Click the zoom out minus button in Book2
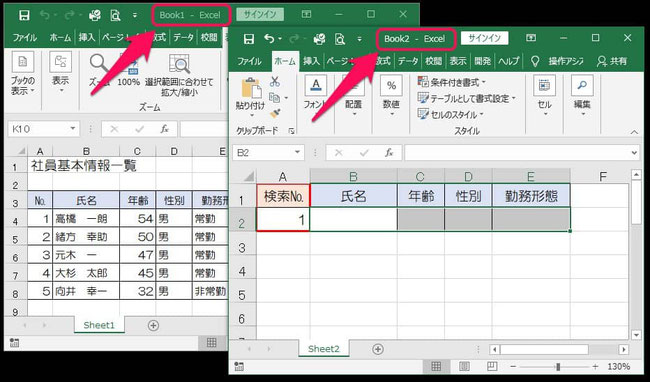The image size is (650, 382). tap(513, 367)
